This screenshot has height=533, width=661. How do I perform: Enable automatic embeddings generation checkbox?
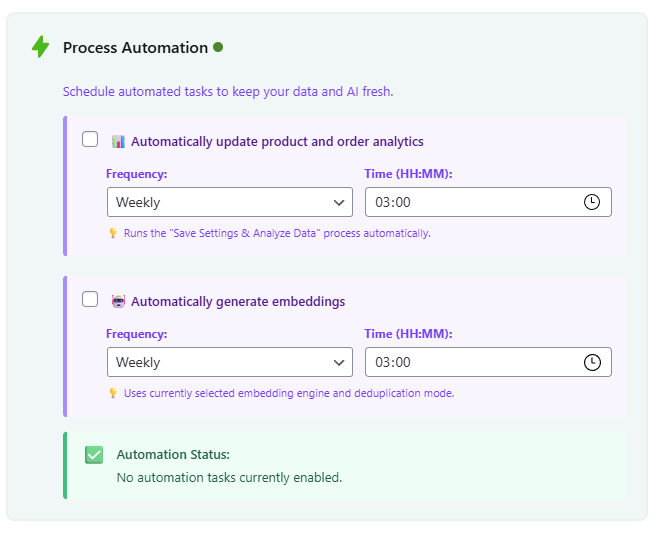pos(90,300)
